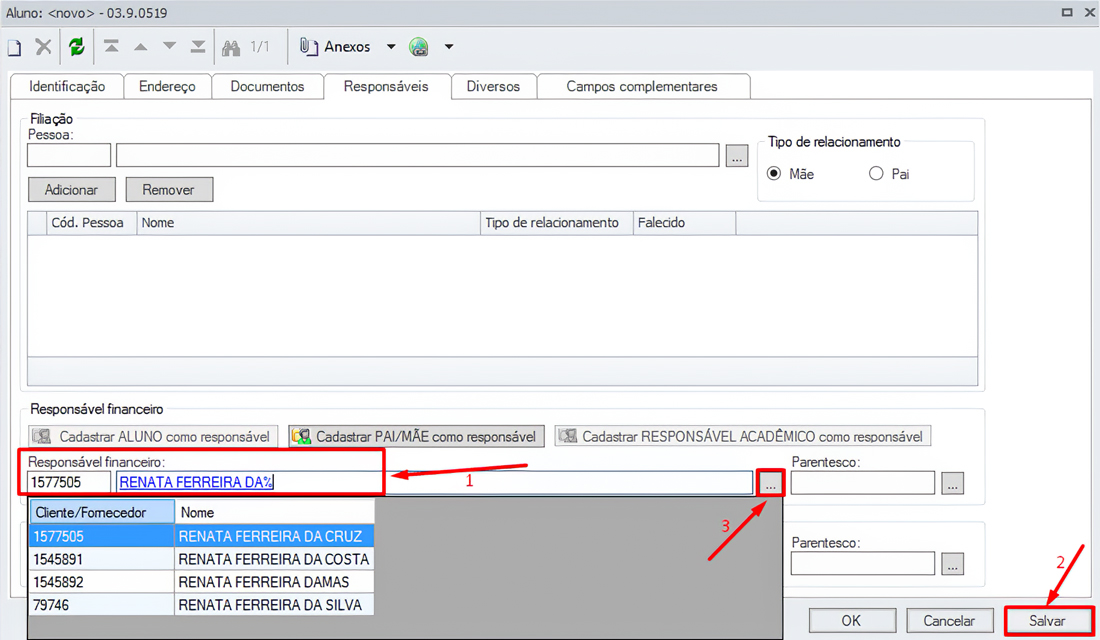Click the delete record X icon
Image resolution: width=1100 pixels, height=640 pixels.
pos(43,47)
